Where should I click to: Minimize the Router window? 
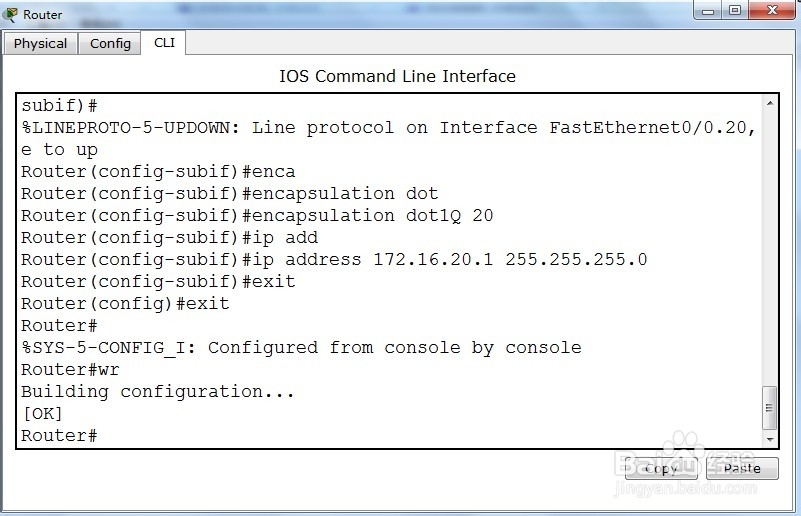point(708,10)
